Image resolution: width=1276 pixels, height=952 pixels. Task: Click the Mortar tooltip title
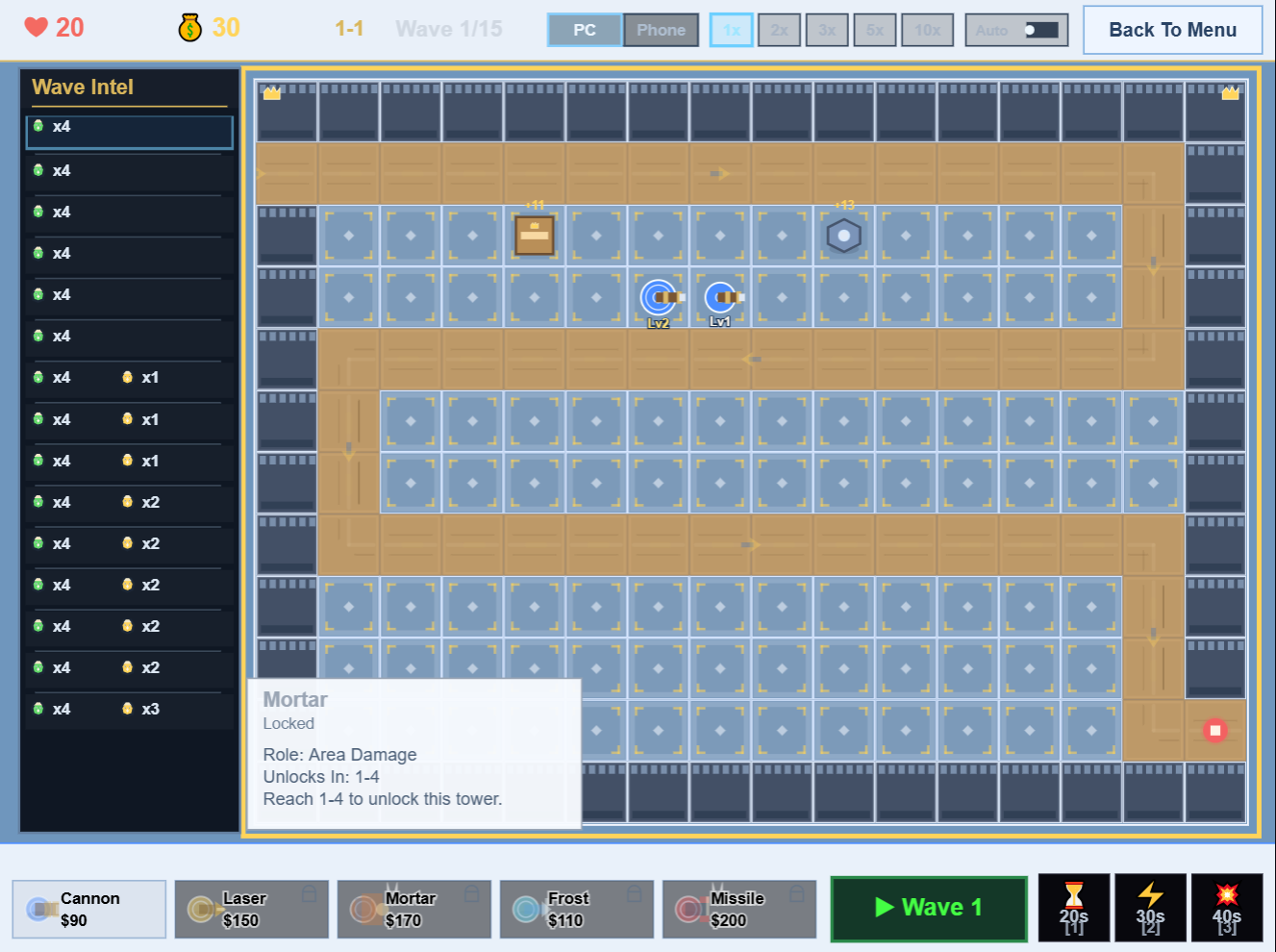295,700
